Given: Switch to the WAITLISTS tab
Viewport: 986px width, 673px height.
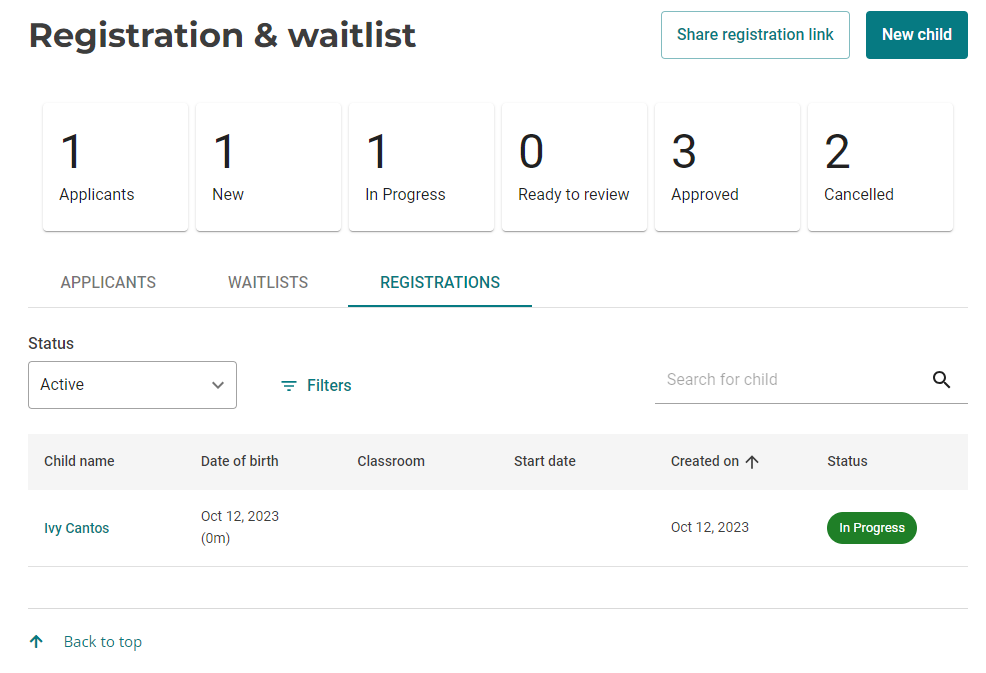Looking at the screenshot, I should point(267,282).
